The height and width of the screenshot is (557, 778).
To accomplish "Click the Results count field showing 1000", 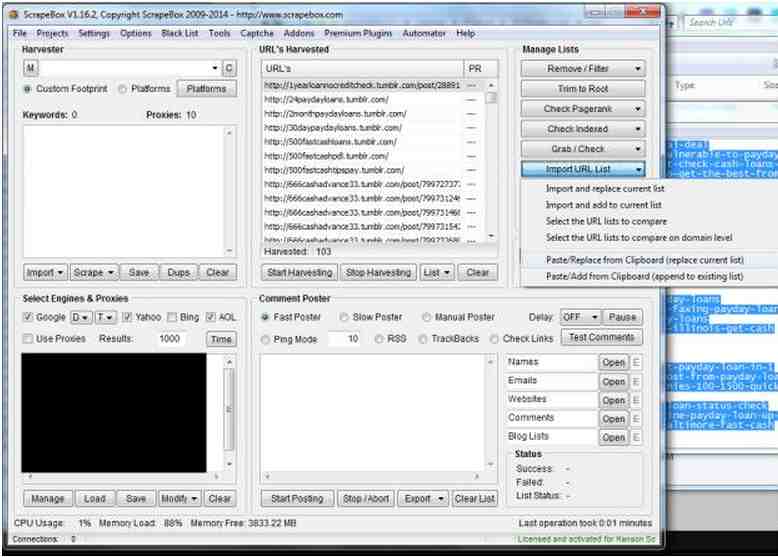I will [169, 339].
